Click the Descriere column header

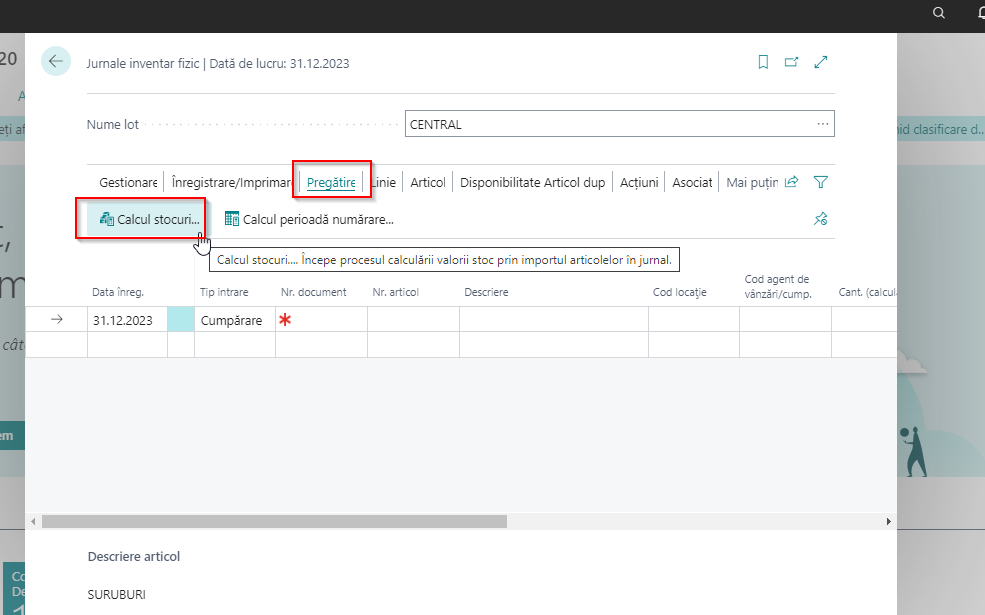(x=486, y=292)
